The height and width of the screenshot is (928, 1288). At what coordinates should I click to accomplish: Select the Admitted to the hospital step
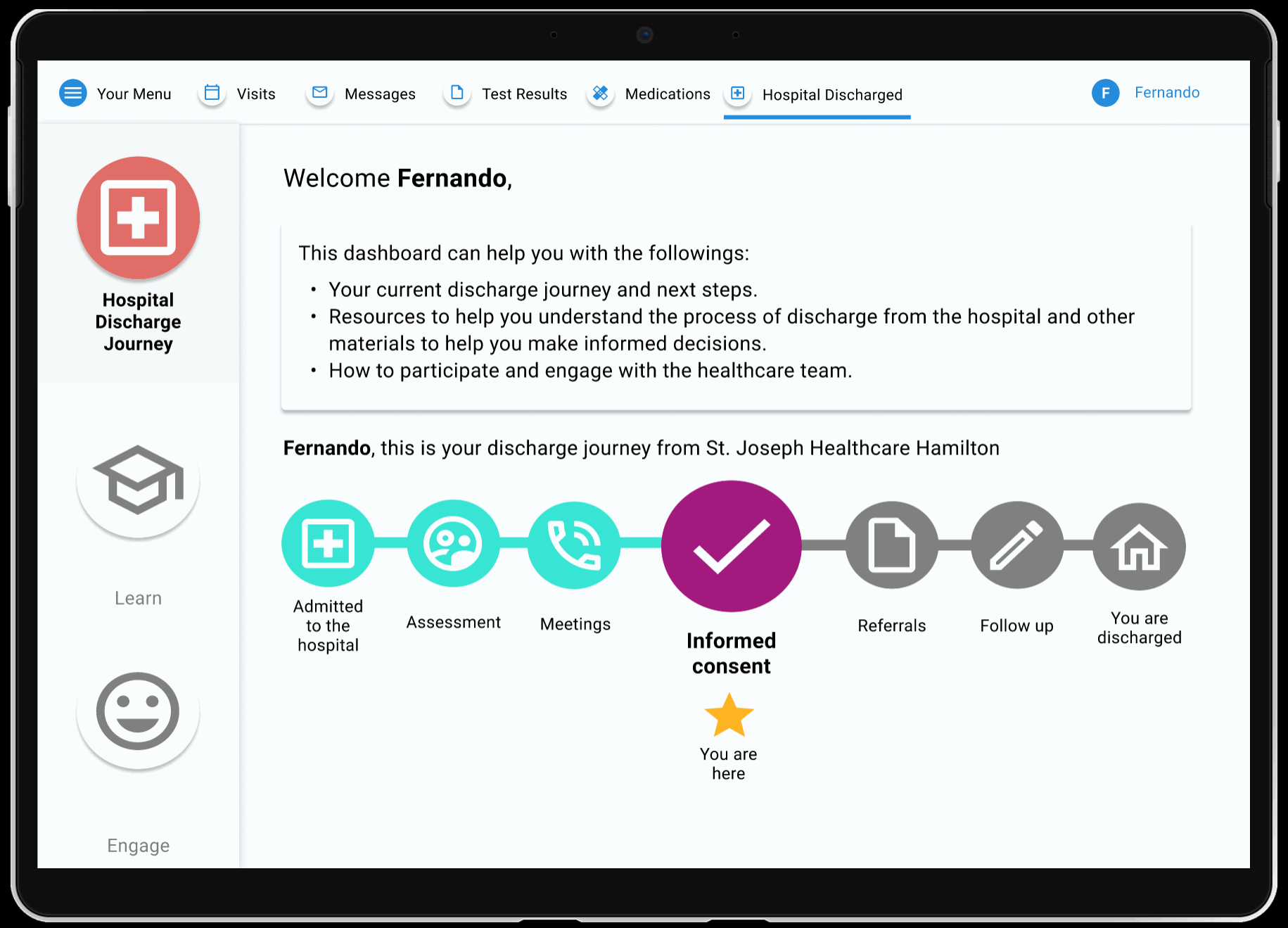coord(328,544)
